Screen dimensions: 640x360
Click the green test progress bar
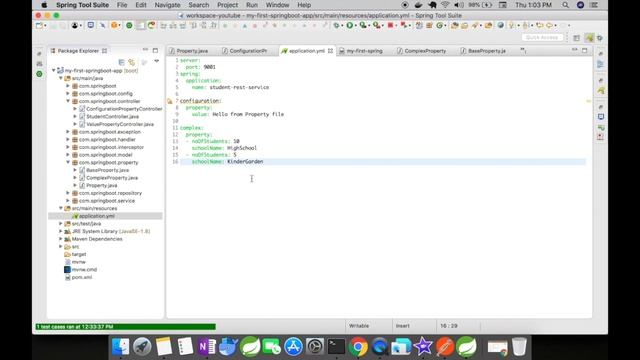coord(125,327)
